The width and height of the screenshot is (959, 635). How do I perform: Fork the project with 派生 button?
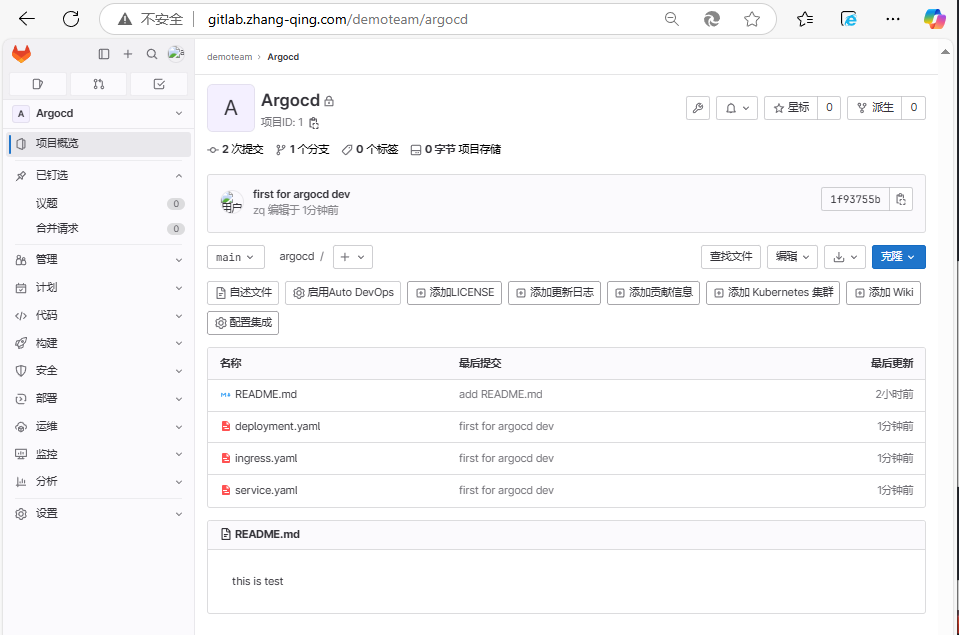point(875,108)
